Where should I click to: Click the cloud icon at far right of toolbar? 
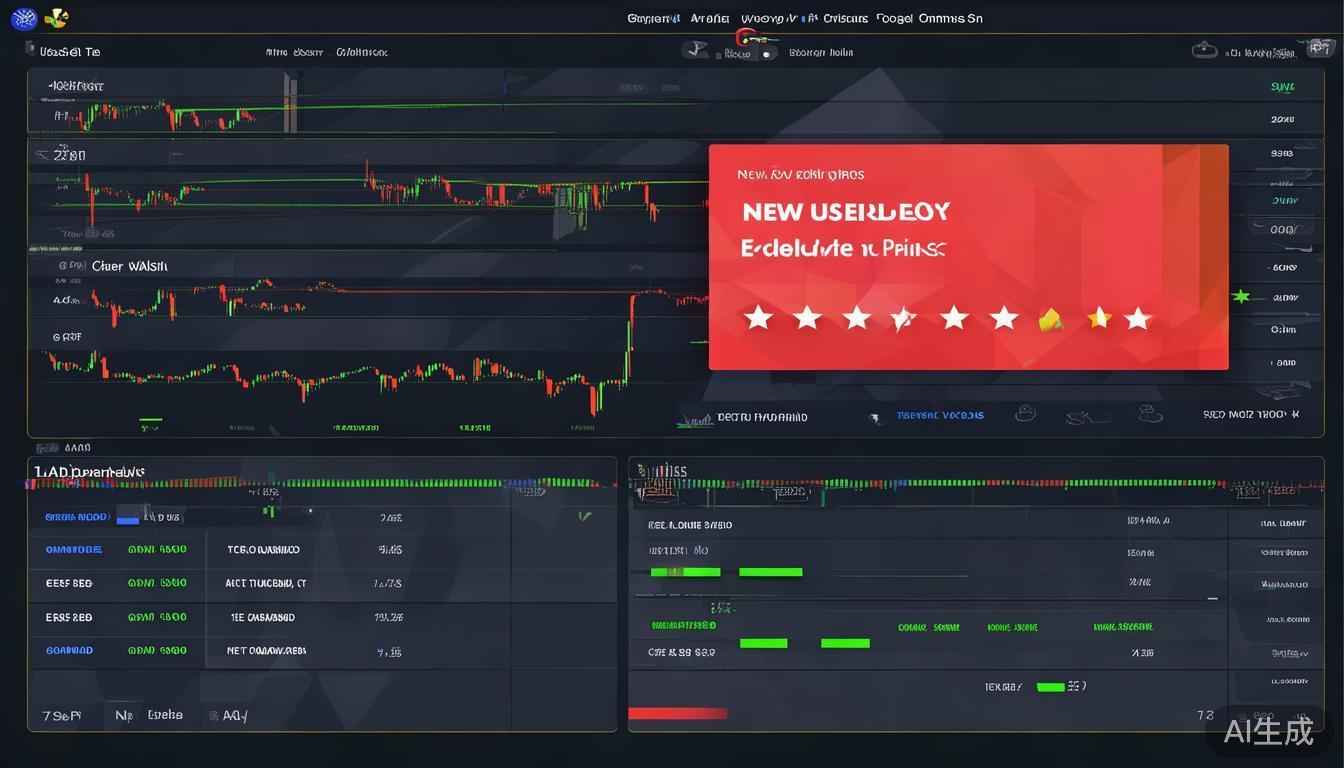click(1204, 51)
